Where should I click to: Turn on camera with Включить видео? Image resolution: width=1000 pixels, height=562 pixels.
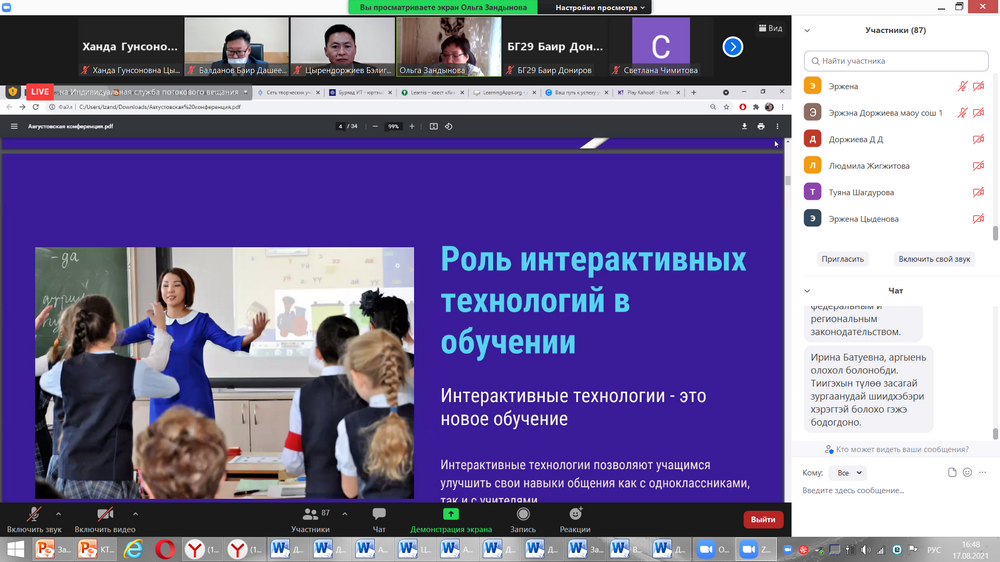[105, 515]
